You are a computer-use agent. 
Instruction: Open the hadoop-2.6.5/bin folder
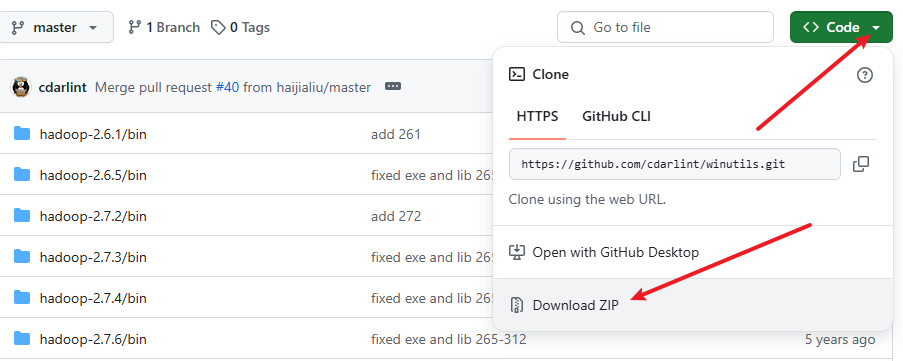[93, 175]
